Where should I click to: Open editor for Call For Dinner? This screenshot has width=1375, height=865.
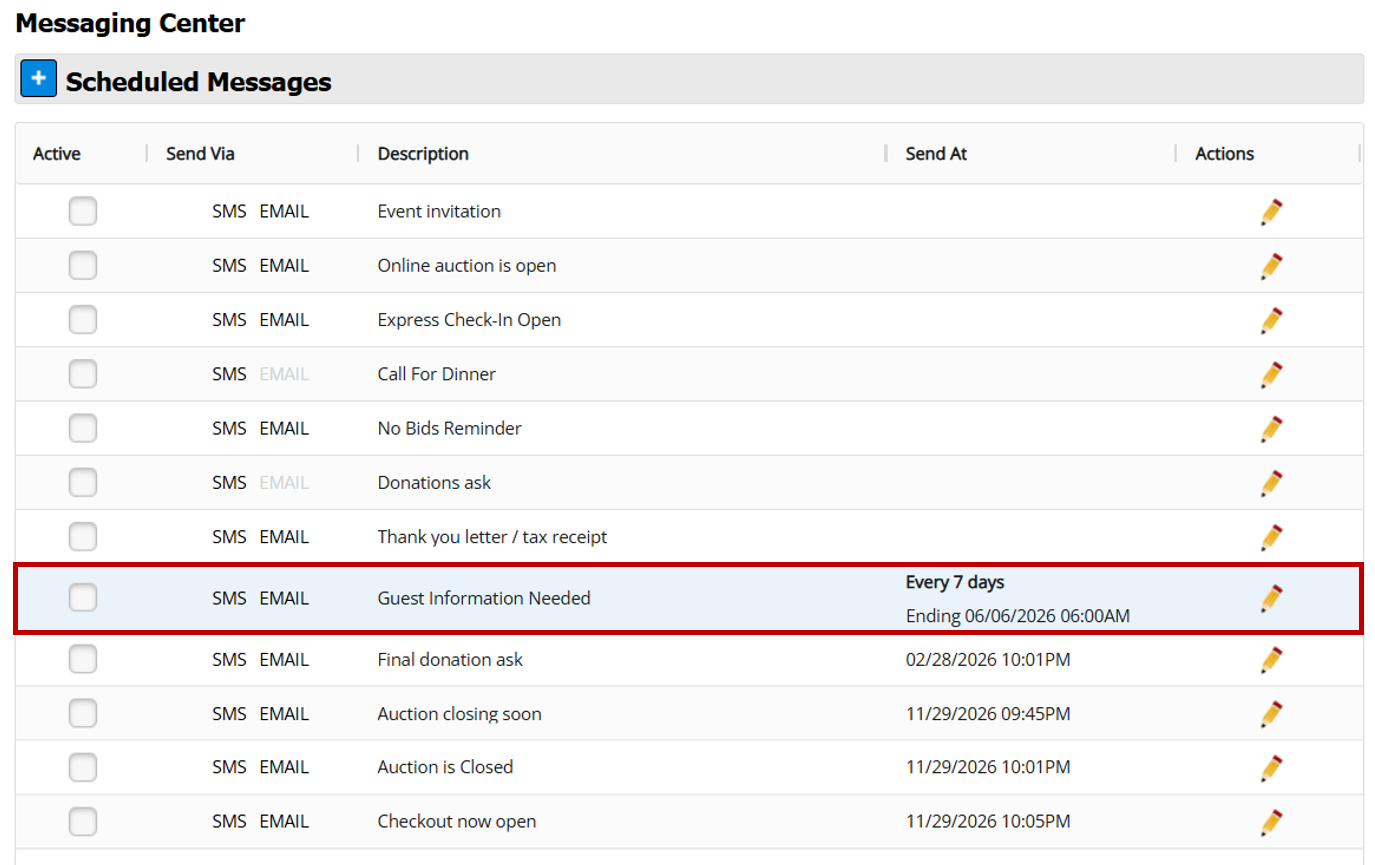coord(1271,374)
